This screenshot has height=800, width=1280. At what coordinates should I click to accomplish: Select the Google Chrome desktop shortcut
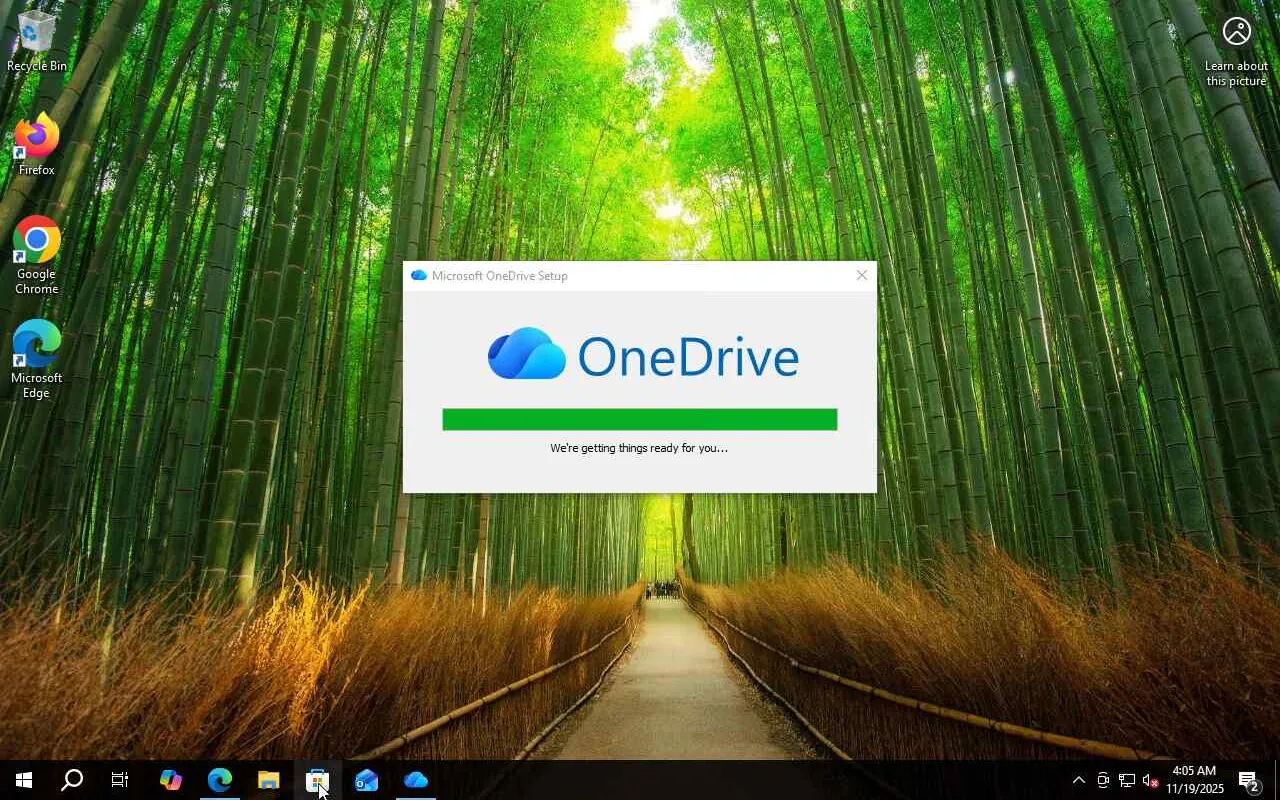(37, 255)
